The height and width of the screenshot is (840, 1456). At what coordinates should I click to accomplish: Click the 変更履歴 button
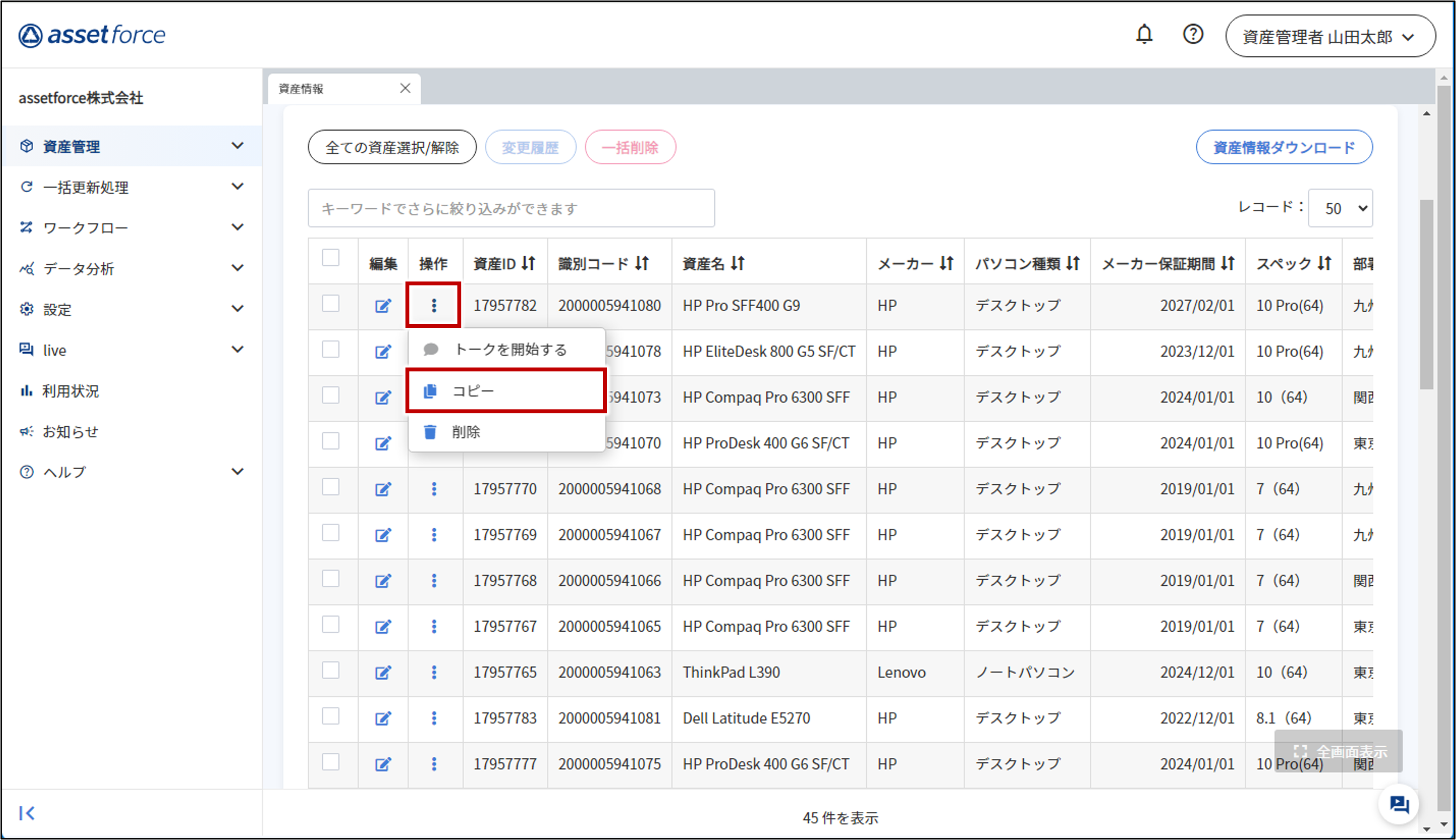[x=530, y=147]
